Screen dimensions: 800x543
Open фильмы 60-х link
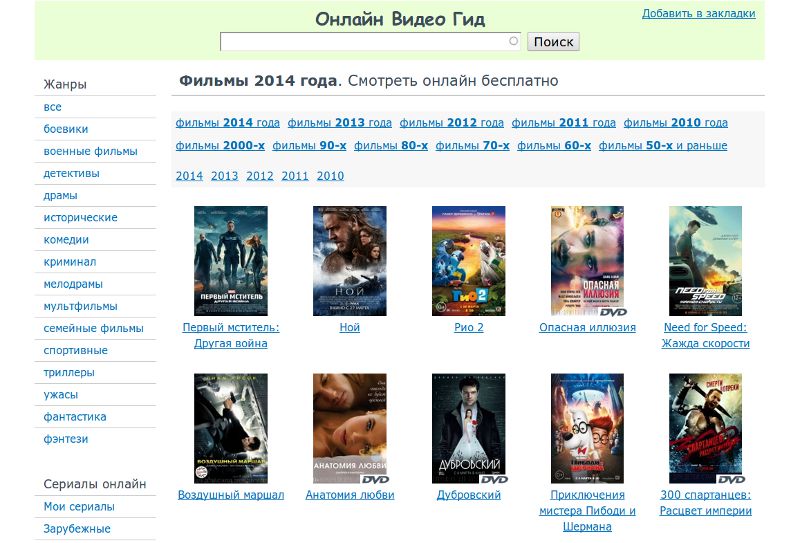pyautogui.click(x=554, y=145)
